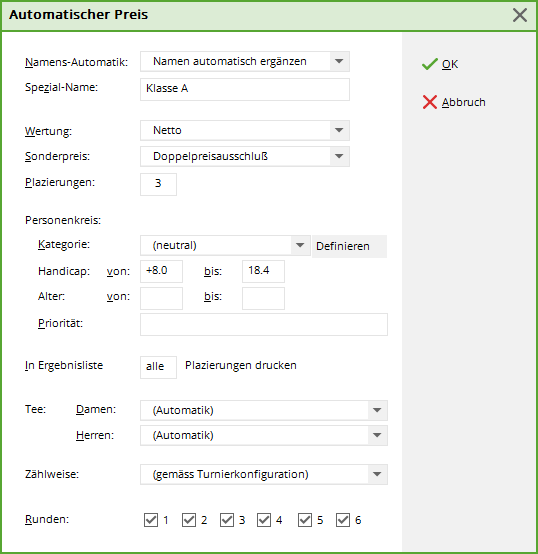Image resolution: width=538 pixels, height=554 pixels.
Task: Disable round 6 checkbox
Action: [x=343, y=520]
